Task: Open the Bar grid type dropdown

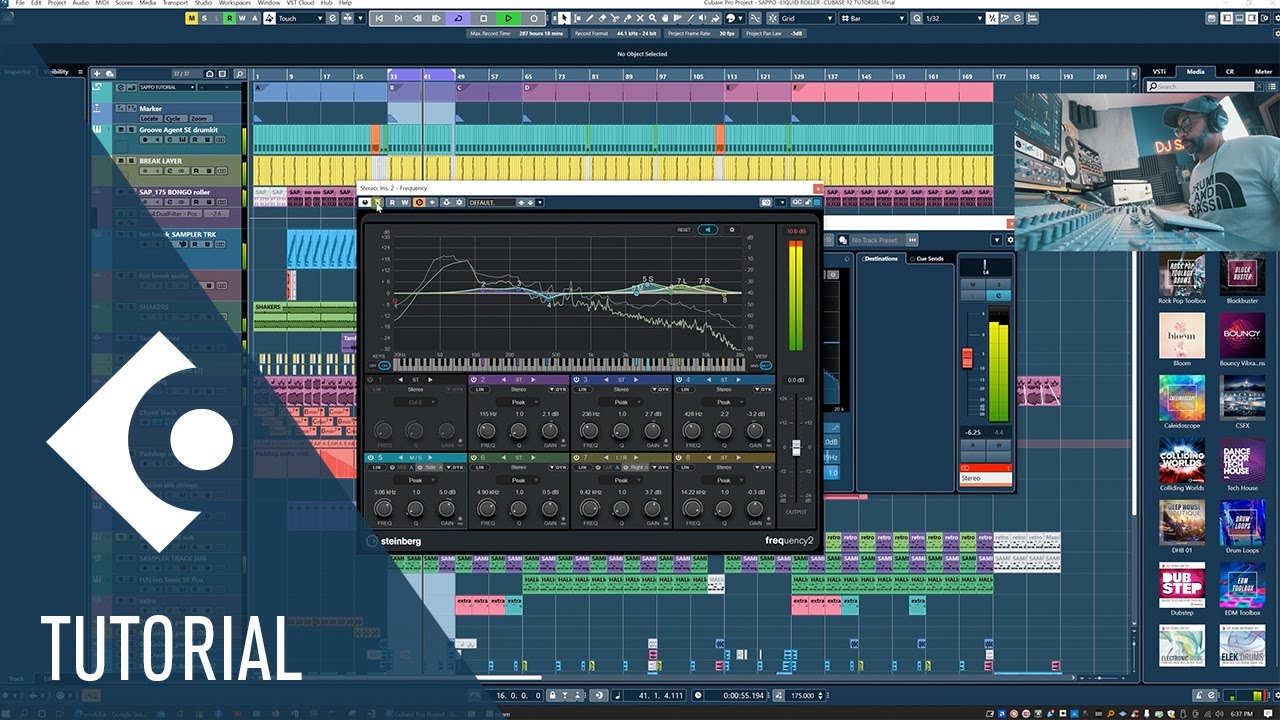Action: point(872,18)
